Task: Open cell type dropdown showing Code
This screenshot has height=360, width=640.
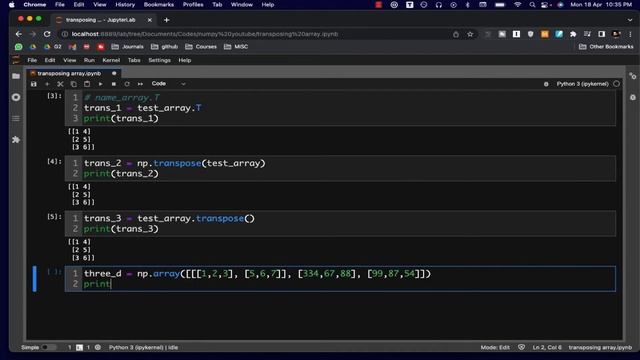Action: [x=169, y=84]
